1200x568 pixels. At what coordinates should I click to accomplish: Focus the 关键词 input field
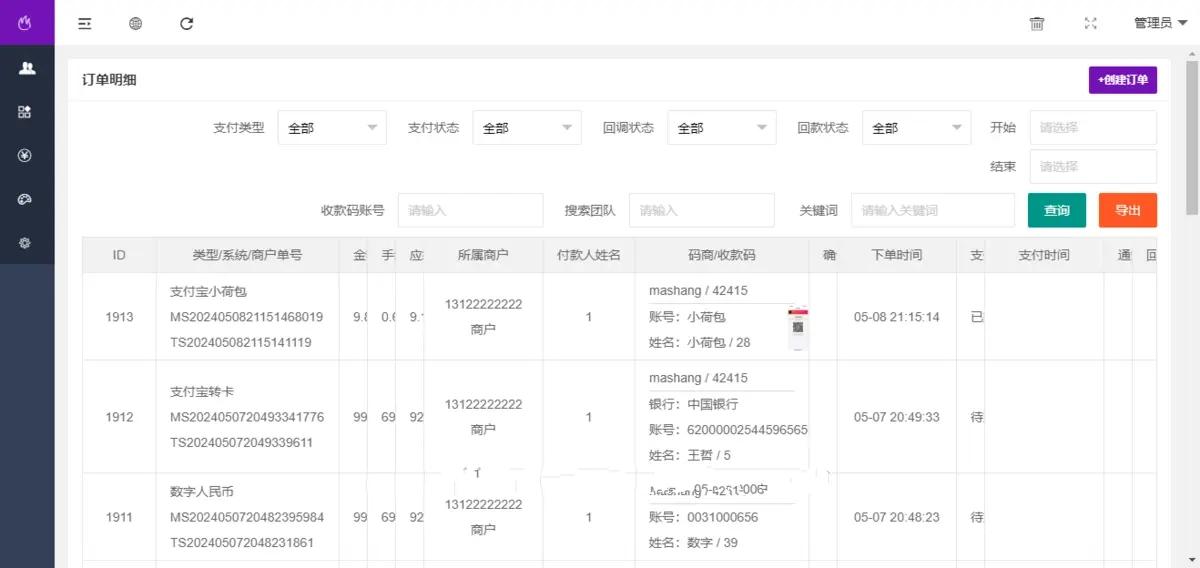[933, 210]
